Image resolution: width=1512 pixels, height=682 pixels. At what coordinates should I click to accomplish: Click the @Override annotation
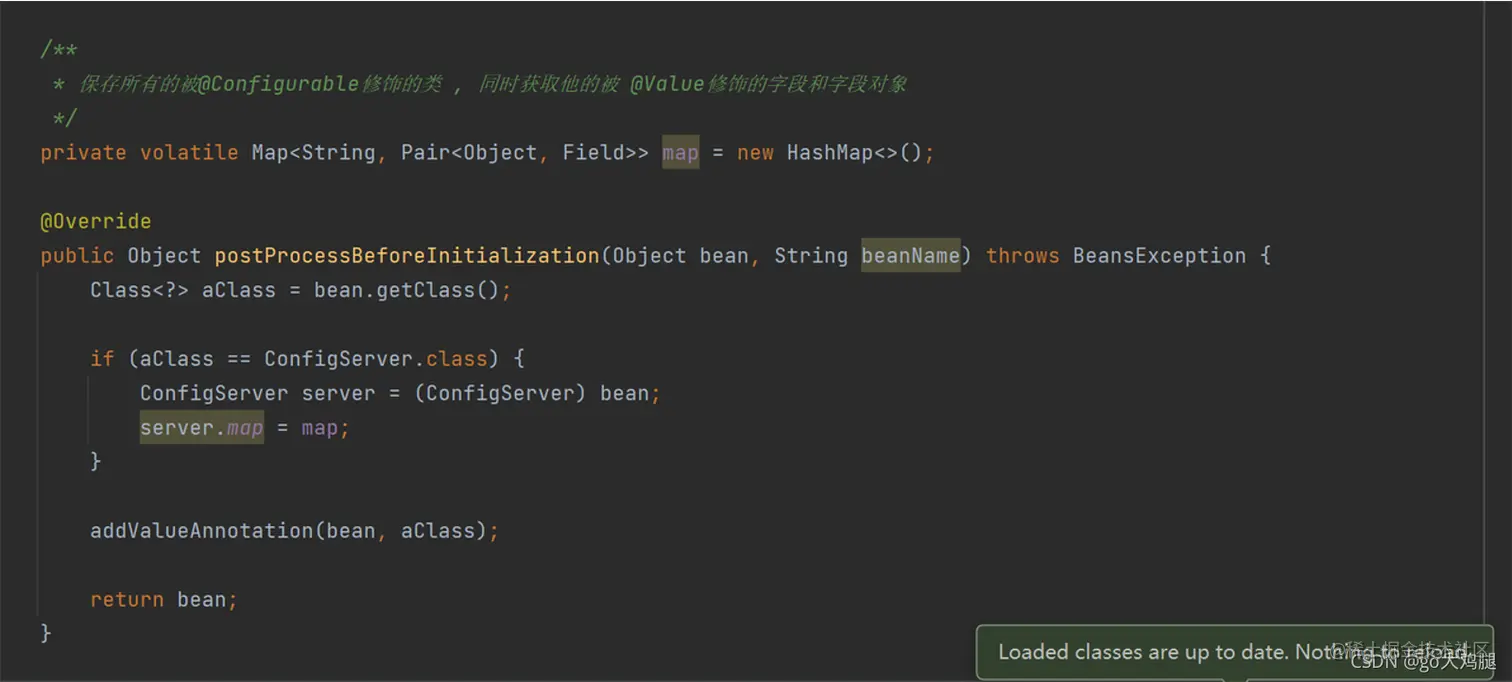click(x=96, y=221)
